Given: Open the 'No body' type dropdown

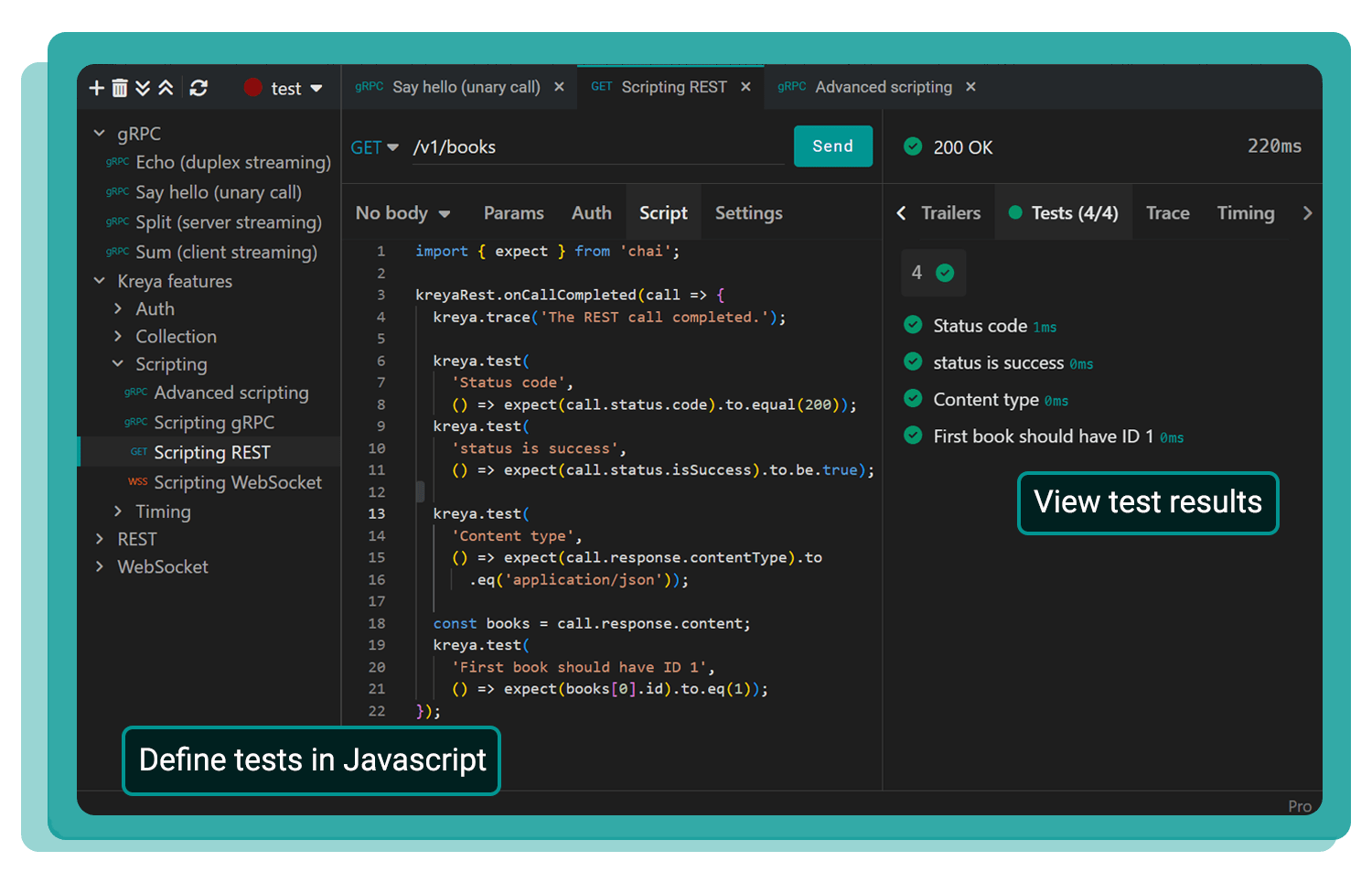Looking at the screenshot, I should pos(402,213).
